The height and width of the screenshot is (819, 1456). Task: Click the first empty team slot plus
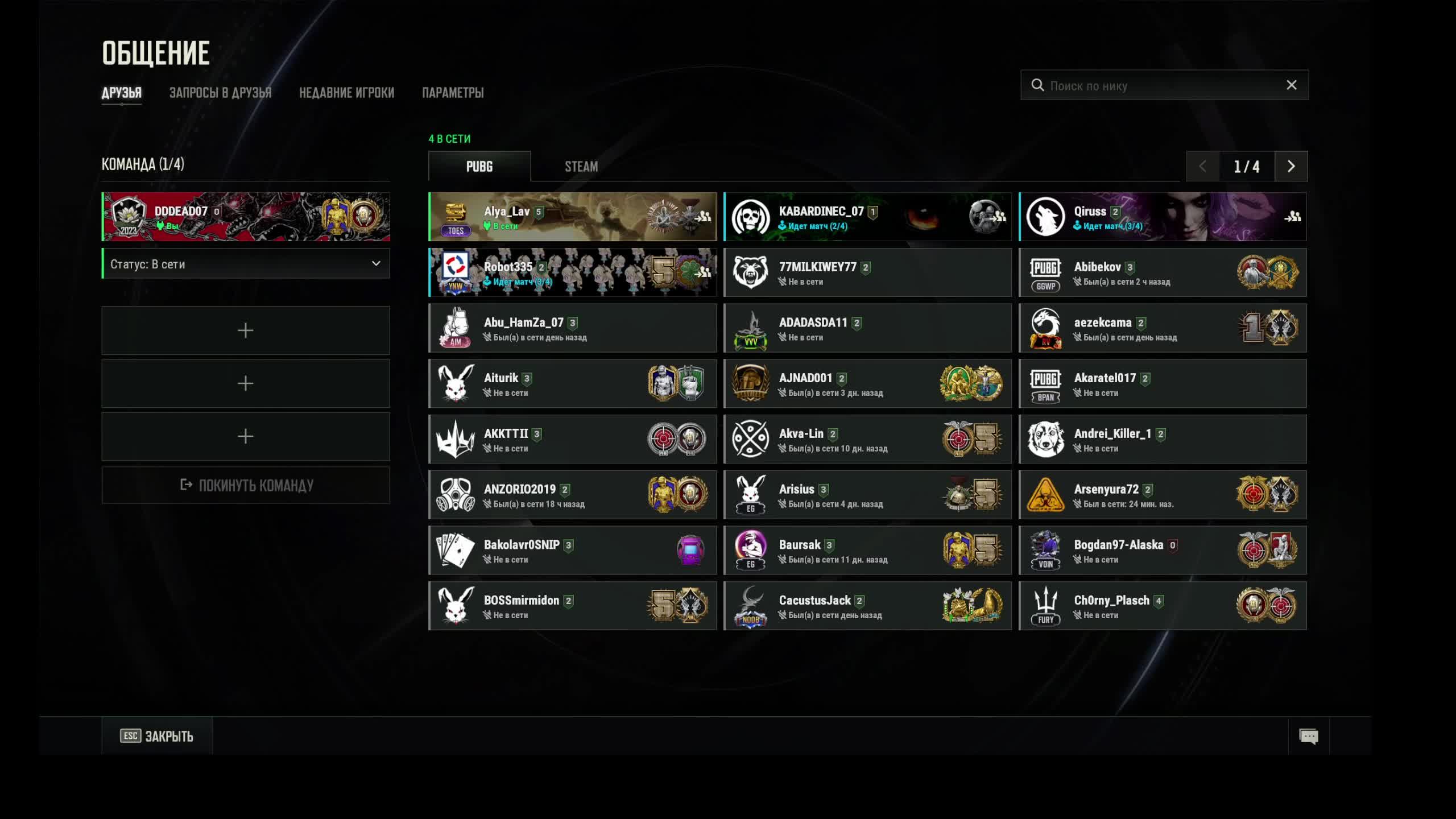246,330
